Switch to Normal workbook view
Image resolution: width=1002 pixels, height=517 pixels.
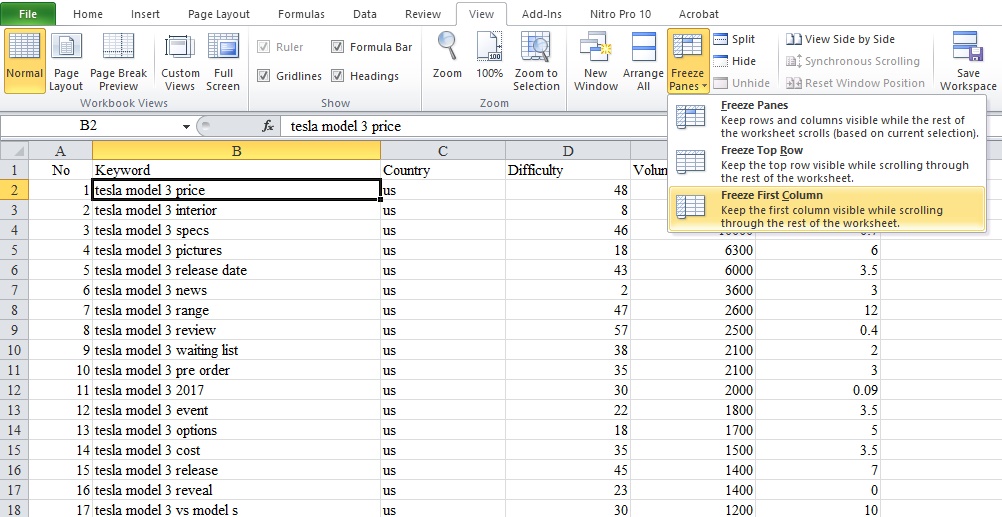coord(24,61)
